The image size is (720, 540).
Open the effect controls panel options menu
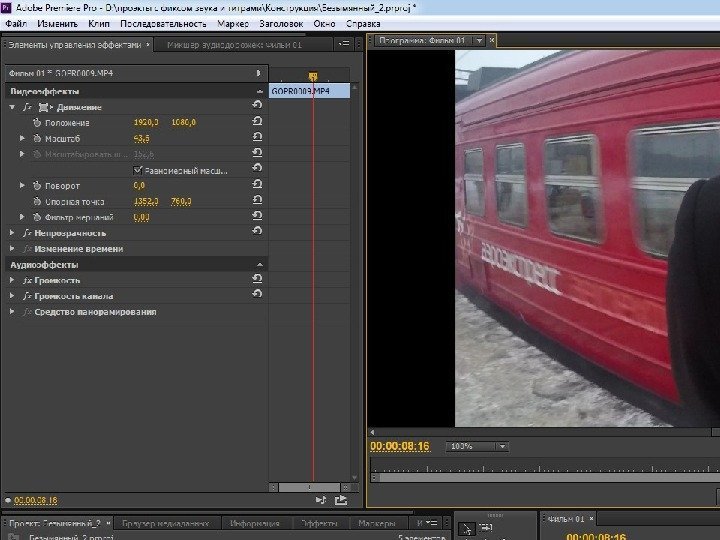(344, 44)
